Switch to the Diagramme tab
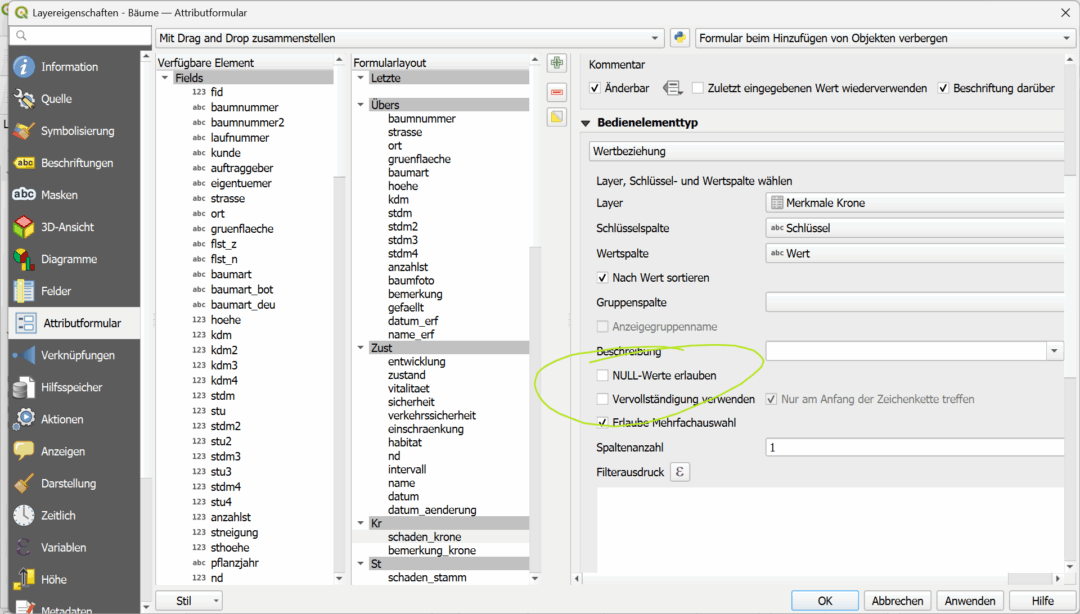Viewport: 1080px width, 614px height. coord(69,259)
